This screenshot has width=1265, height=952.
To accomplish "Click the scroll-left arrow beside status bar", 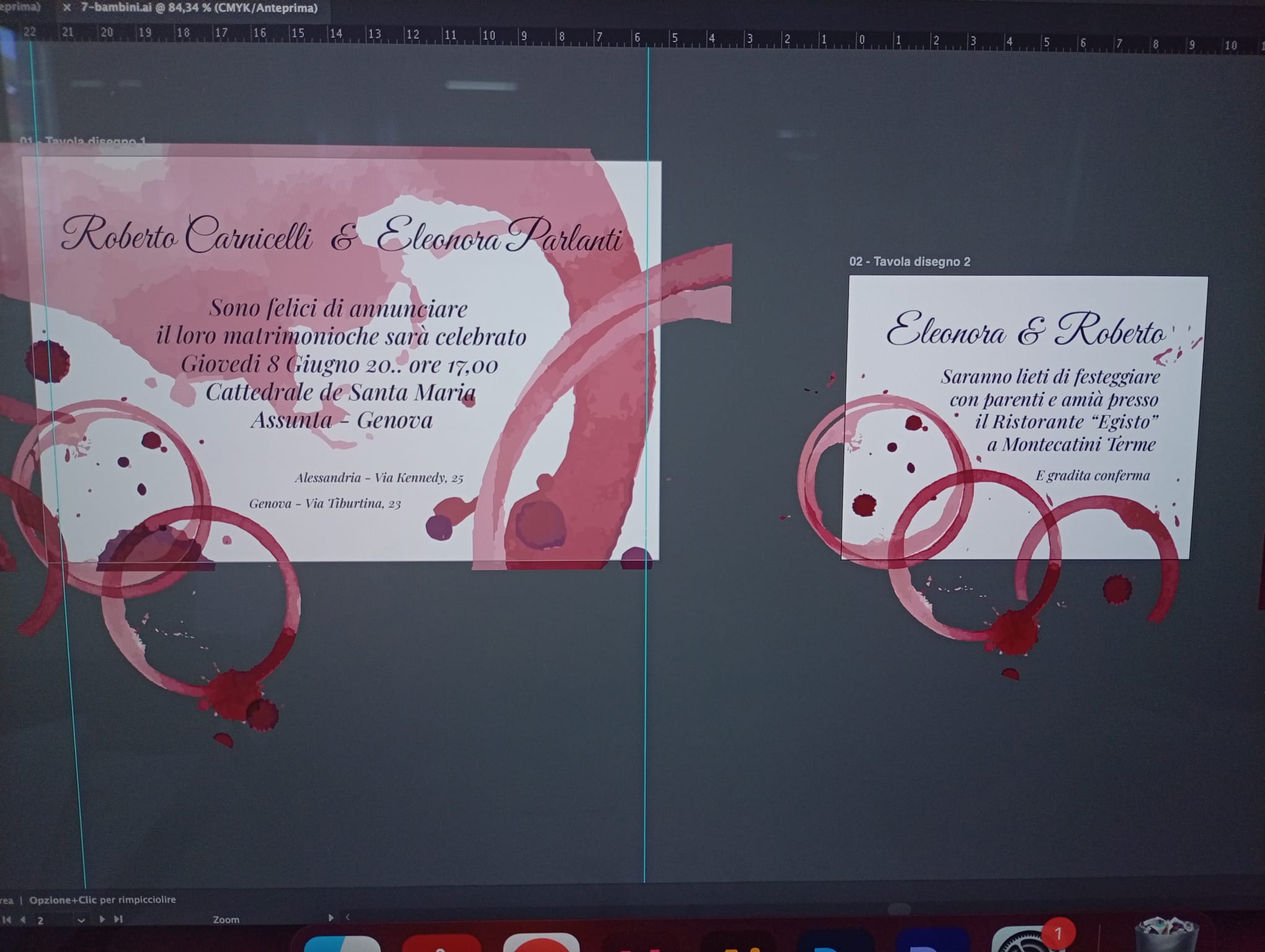I will pos(348,917).
